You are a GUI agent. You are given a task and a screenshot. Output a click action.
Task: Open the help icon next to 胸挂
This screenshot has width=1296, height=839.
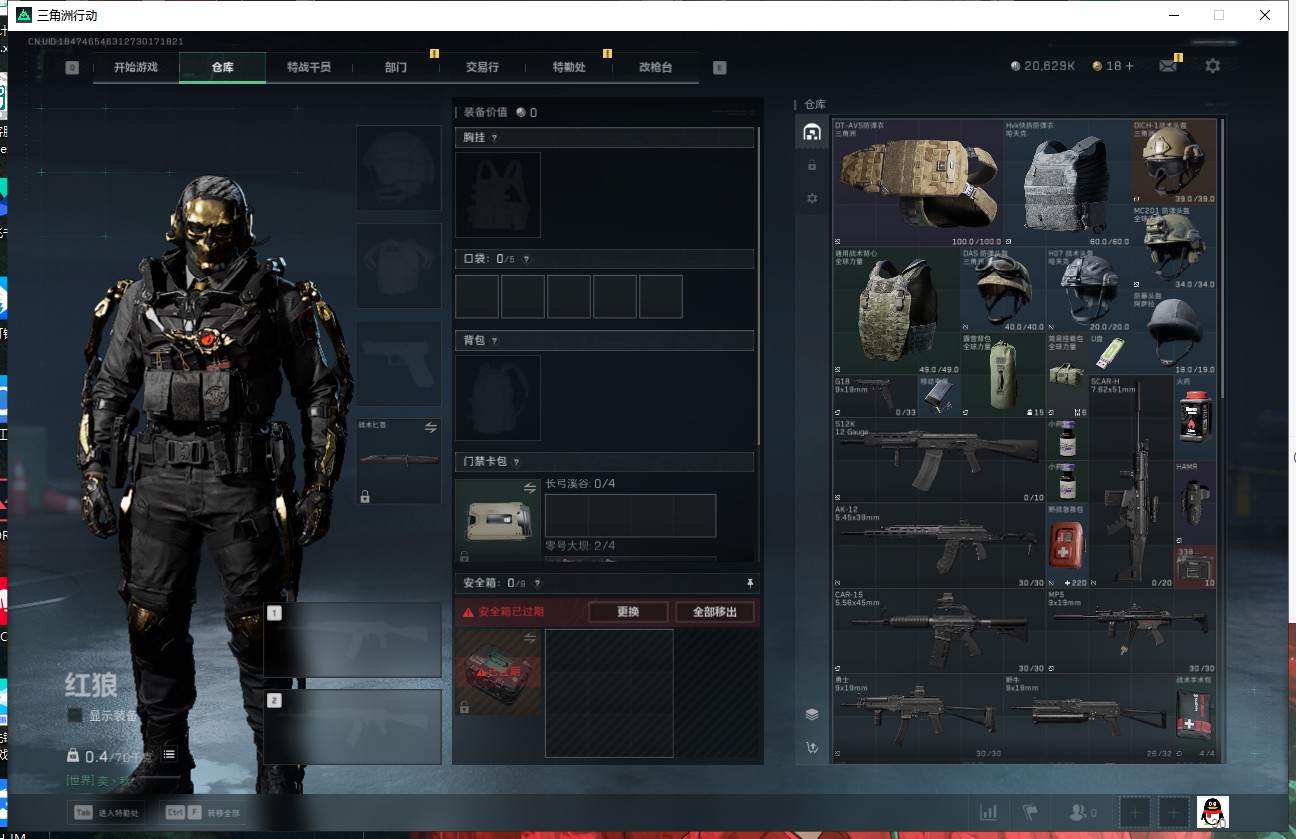(x=494, y=137)
